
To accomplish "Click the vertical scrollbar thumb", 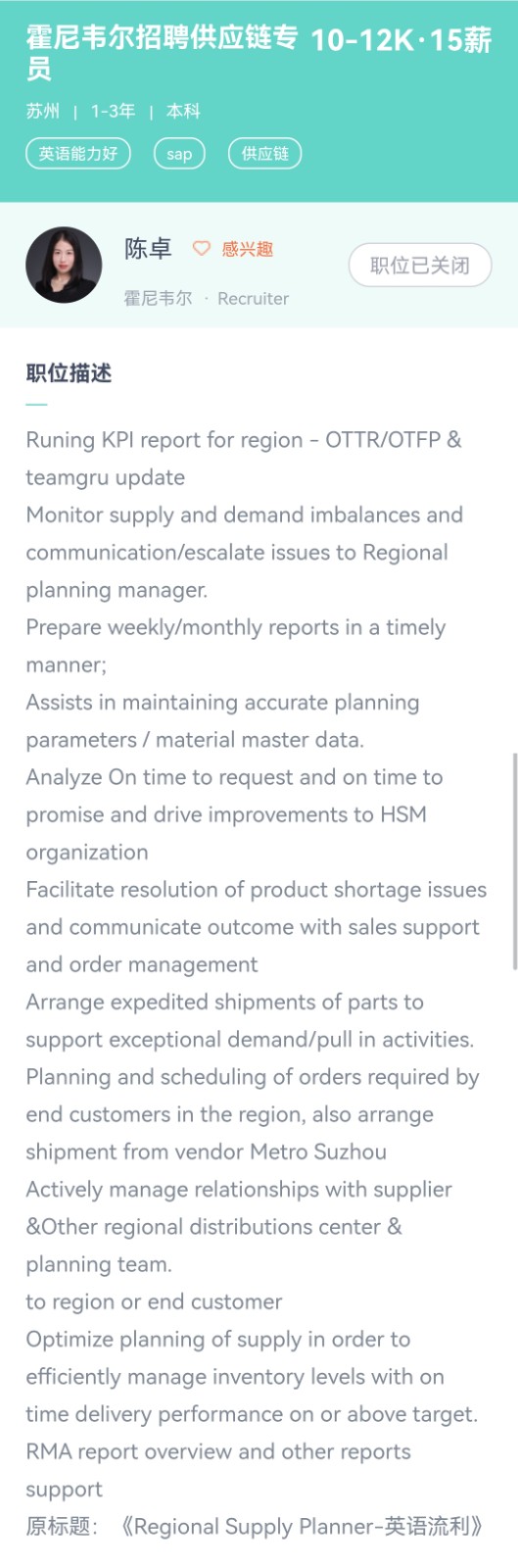I will tap(514, 861).
